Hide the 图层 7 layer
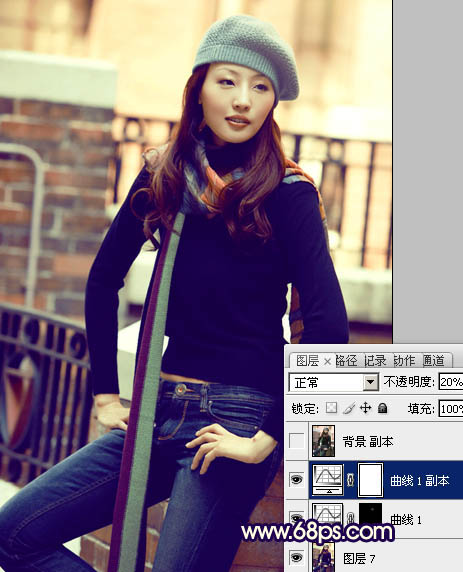Viewport: 463px width, 572px height. (296, 557)
